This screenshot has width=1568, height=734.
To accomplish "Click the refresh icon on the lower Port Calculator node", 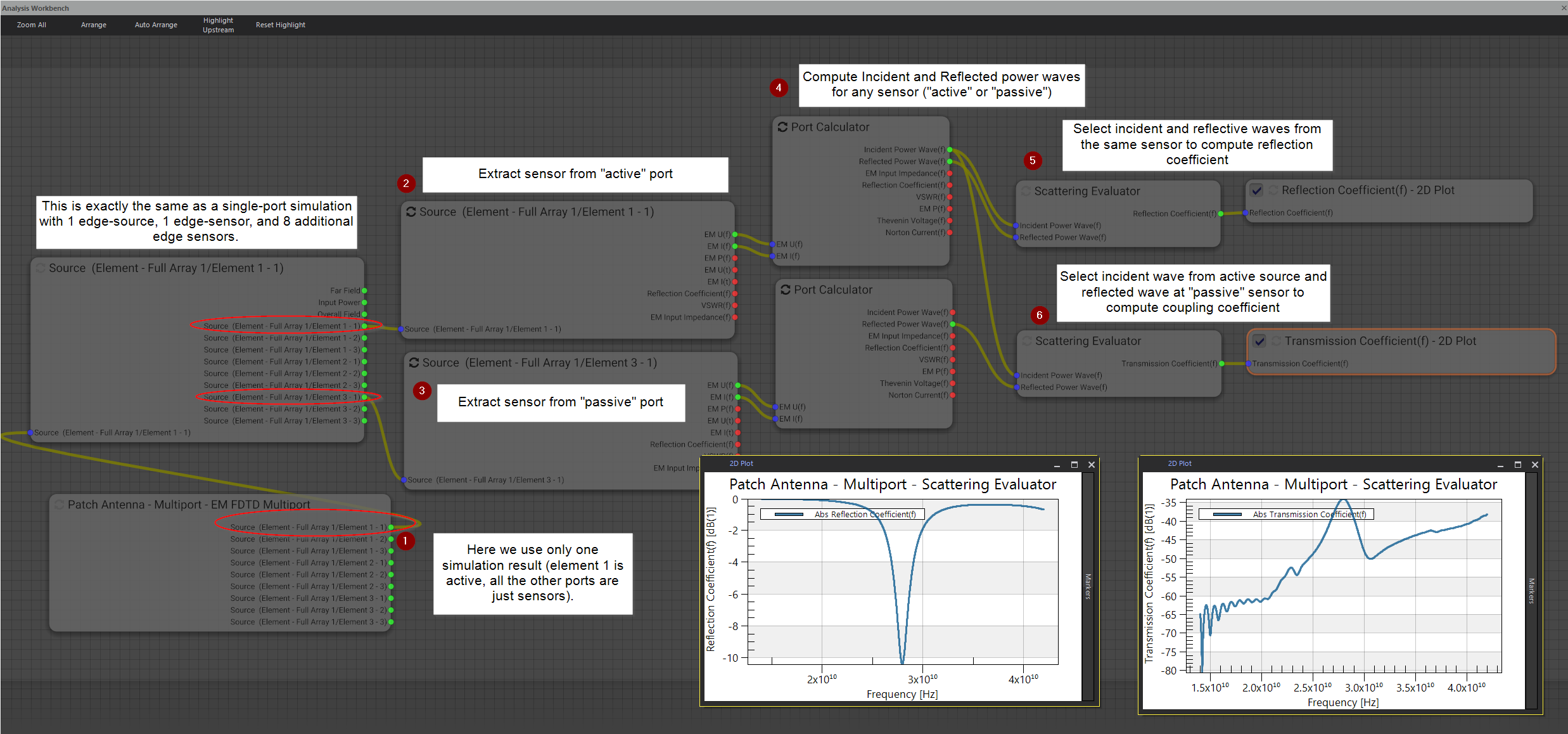I will tap(786, 289).
